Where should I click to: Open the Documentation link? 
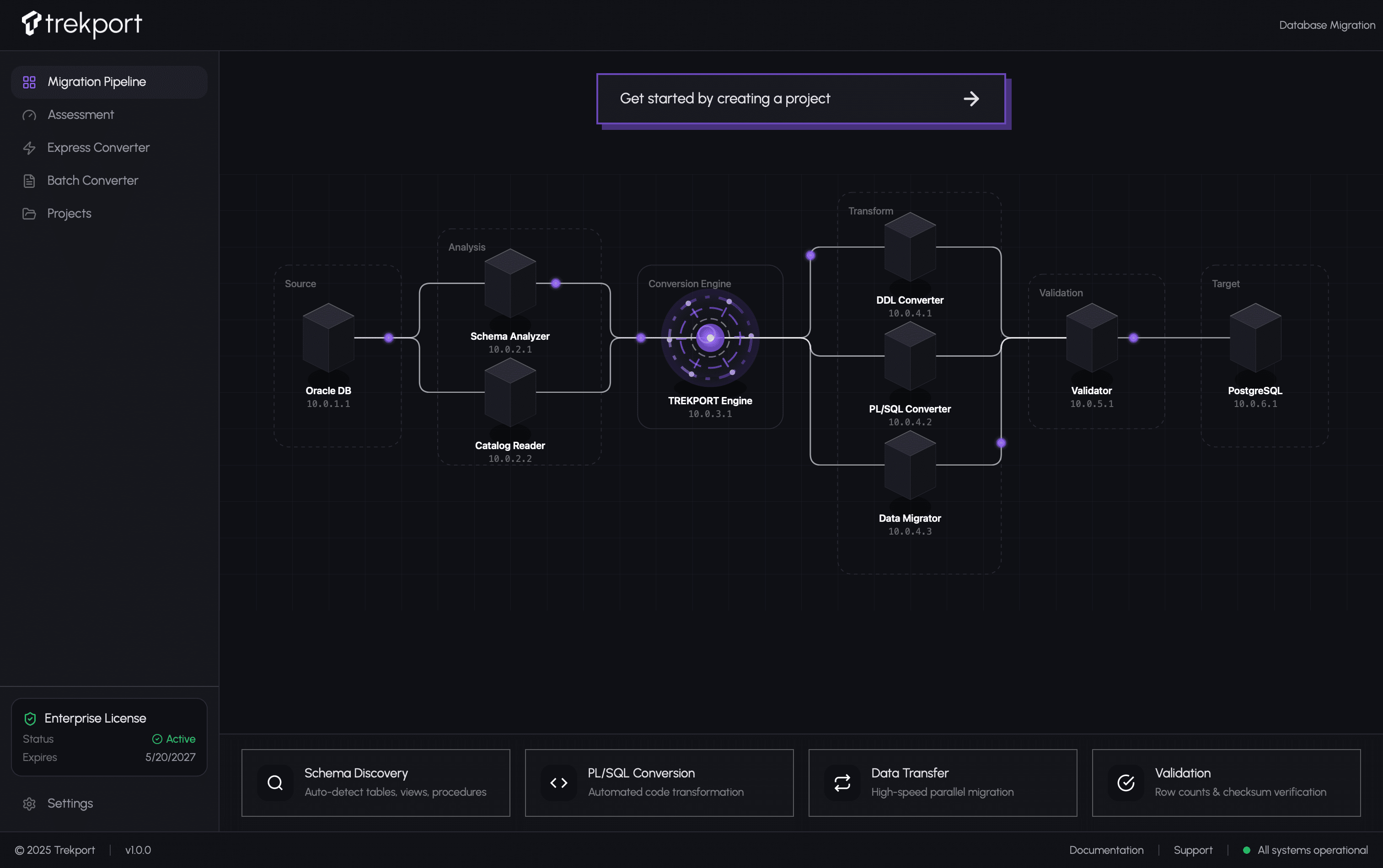tap(1106, 850)
